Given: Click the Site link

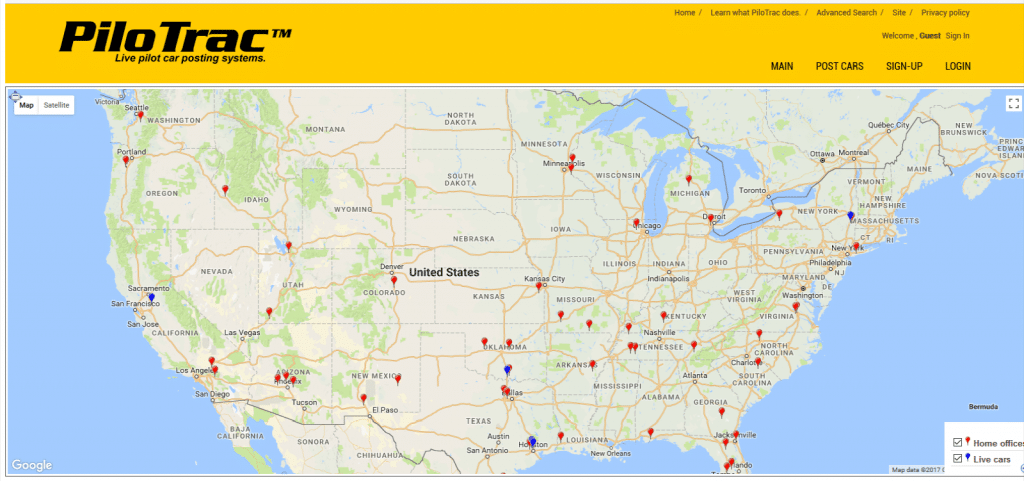Looking at the screenshot, I should (899, 12).
